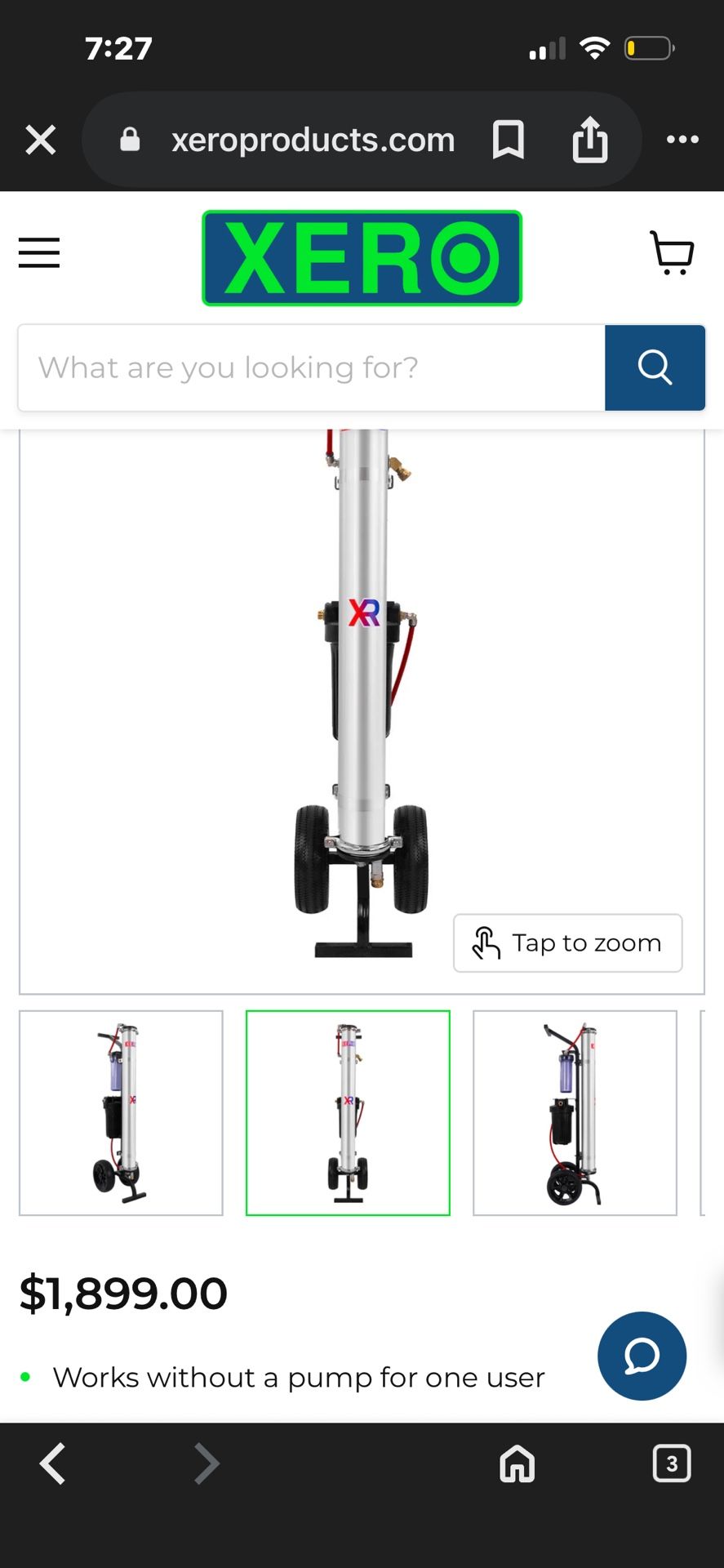This screenshot has height=1568, width=724.
Task: Open the hamburger navigation menu
Action: click(39, 252)
